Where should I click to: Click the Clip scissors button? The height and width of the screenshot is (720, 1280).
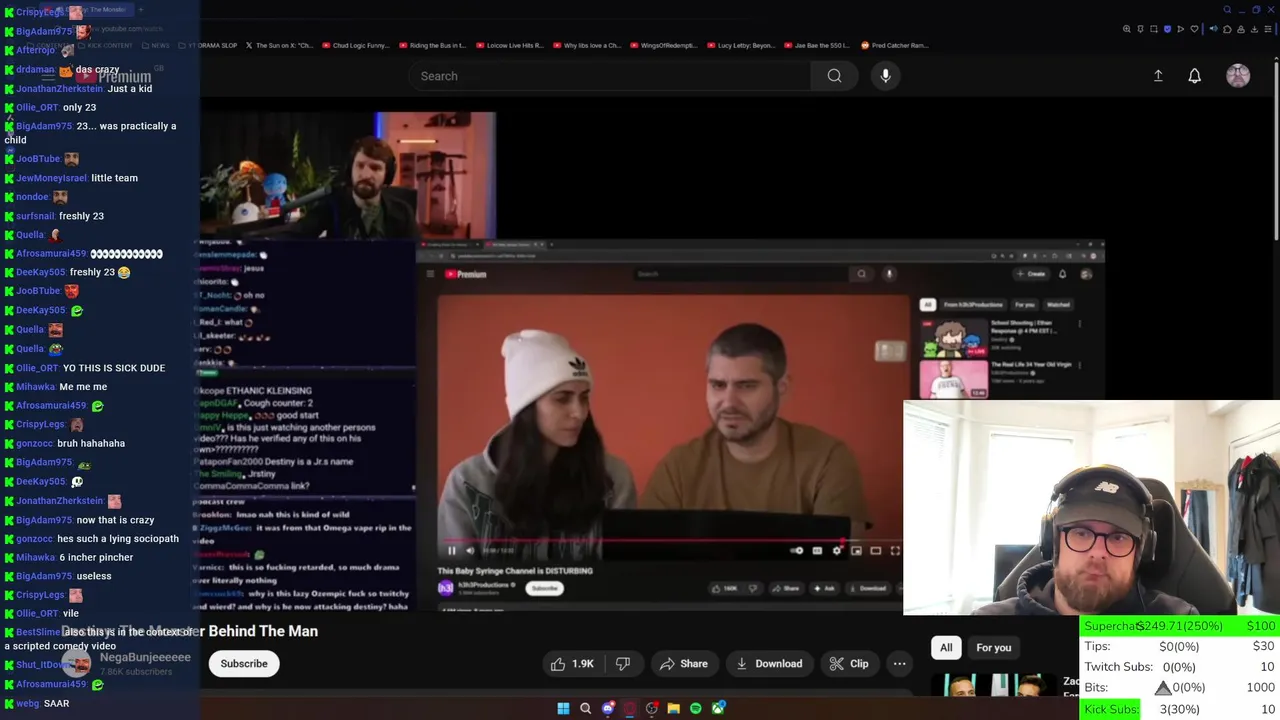[849, 664]
